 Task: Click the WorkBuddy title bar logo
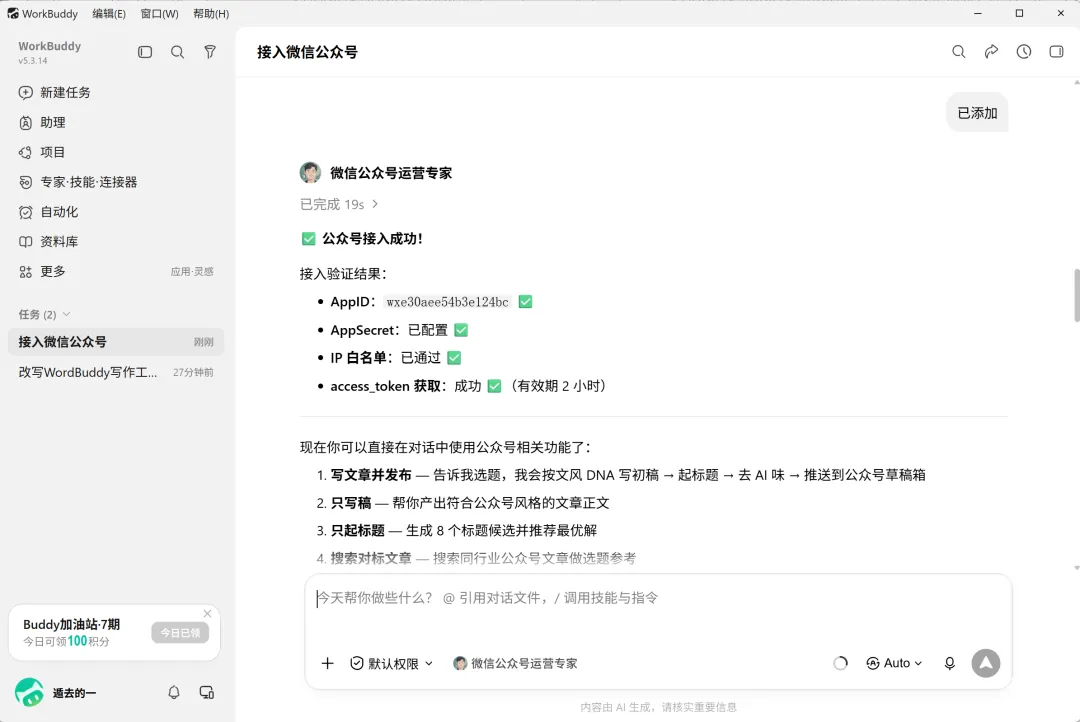pyautogui.click(x=13, y=13)
